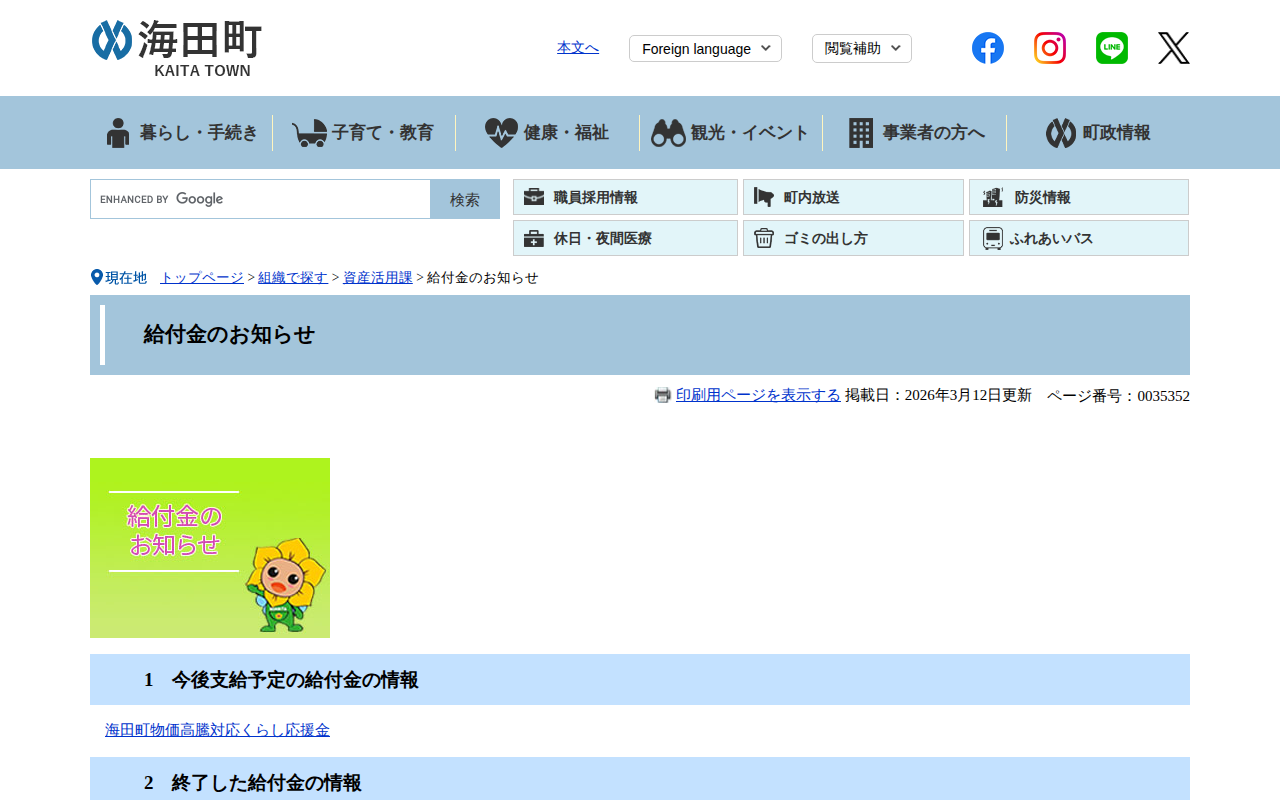Open the LINE app icon
The width and height of the screenshot is (1280, 800).
pyautogui.click(x=1111, y=47)
